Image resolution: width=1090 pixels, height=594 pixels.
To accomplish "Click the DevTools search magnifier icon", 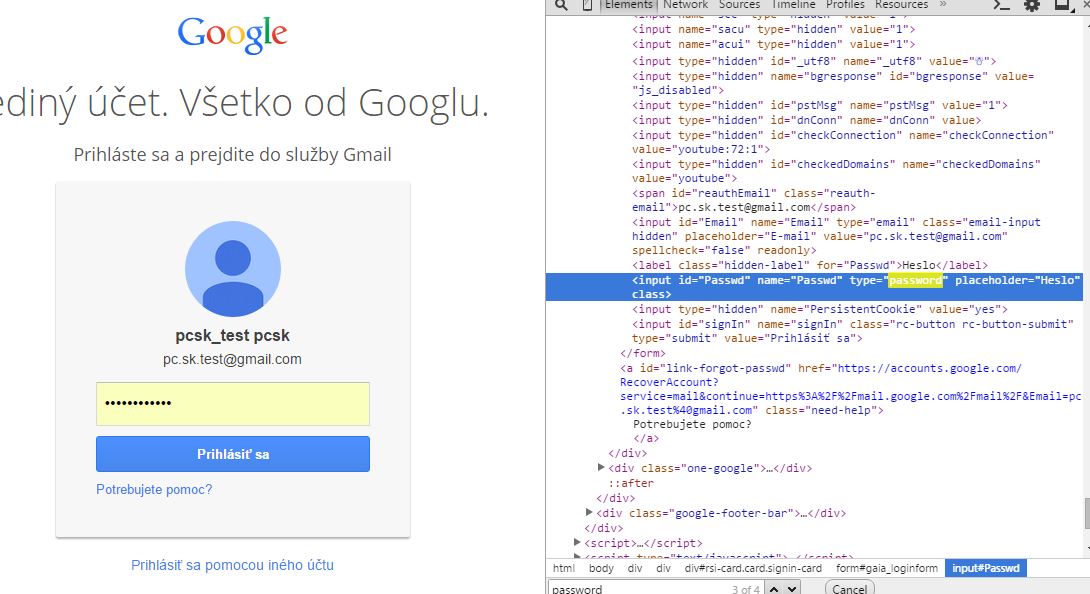I will click(x=561, y=5).
